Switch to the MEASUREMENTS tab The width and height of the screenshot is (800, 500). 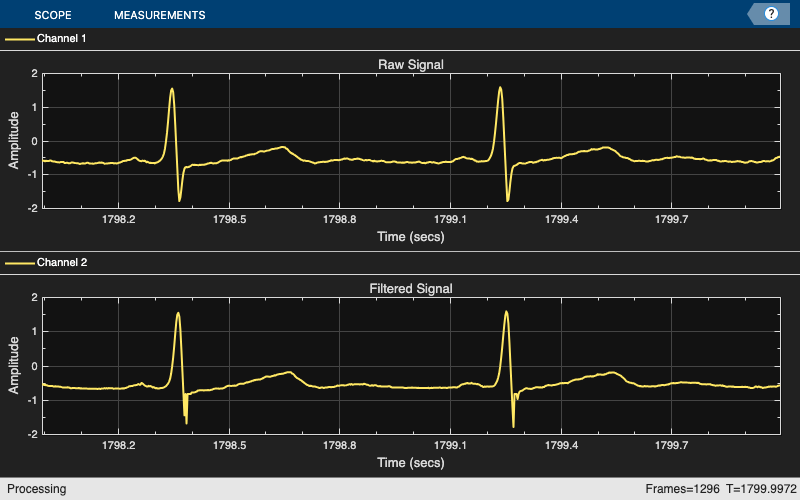(160, 15)
